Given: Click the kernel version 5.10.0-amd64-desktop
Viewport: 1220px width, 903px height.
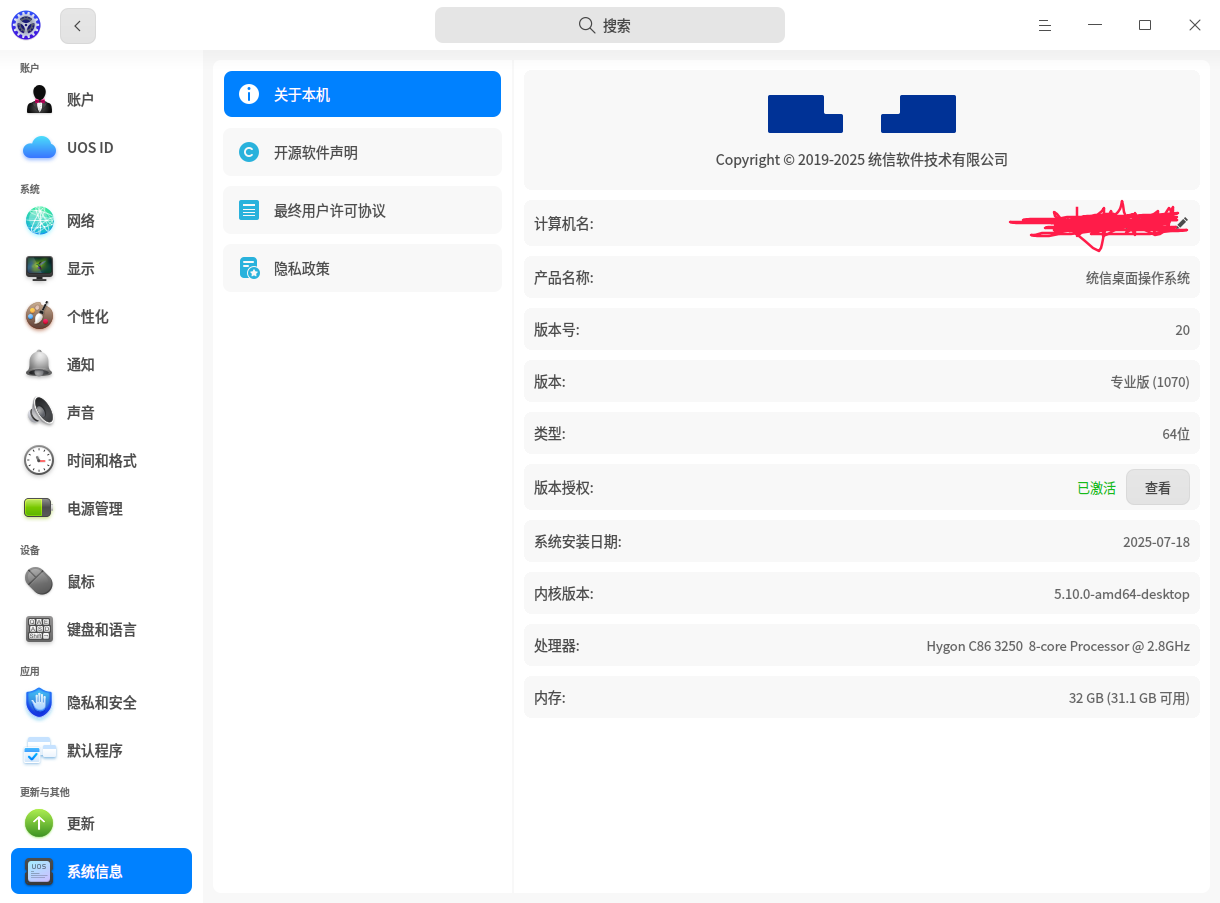Looking at the screenshot, I should [x=1122, y=594].
